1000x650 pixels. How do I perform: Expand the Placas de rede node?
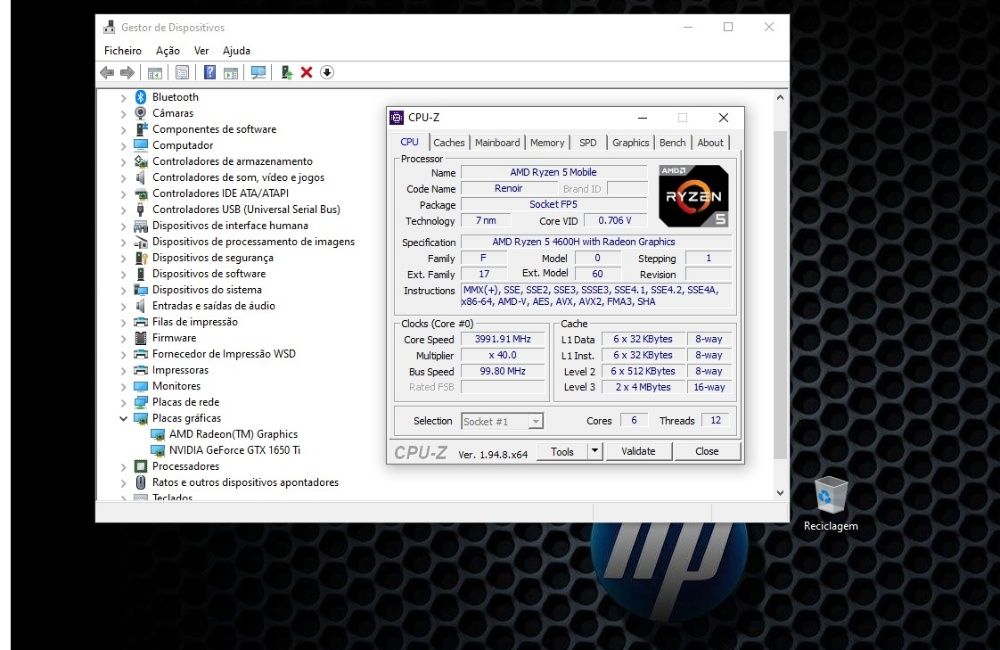coord(123,403)
